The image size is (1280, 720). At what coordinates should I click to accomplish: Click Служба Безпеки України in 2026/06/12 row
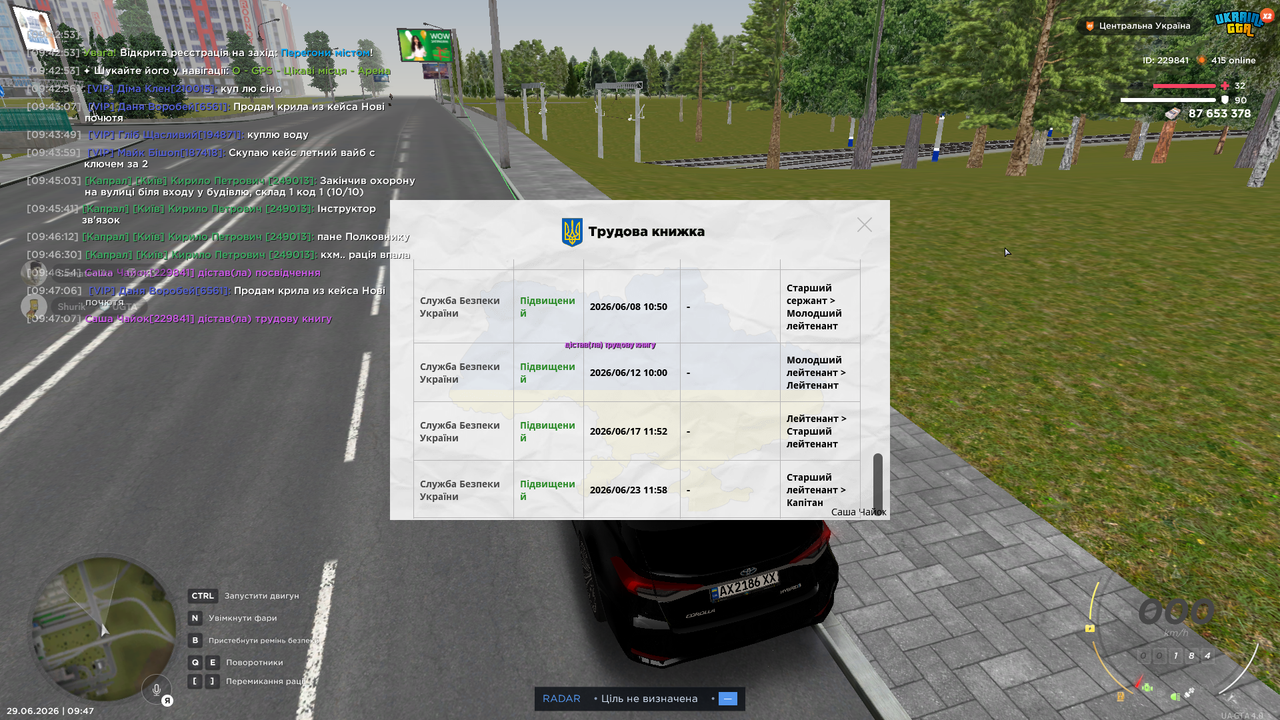(460, 373)
